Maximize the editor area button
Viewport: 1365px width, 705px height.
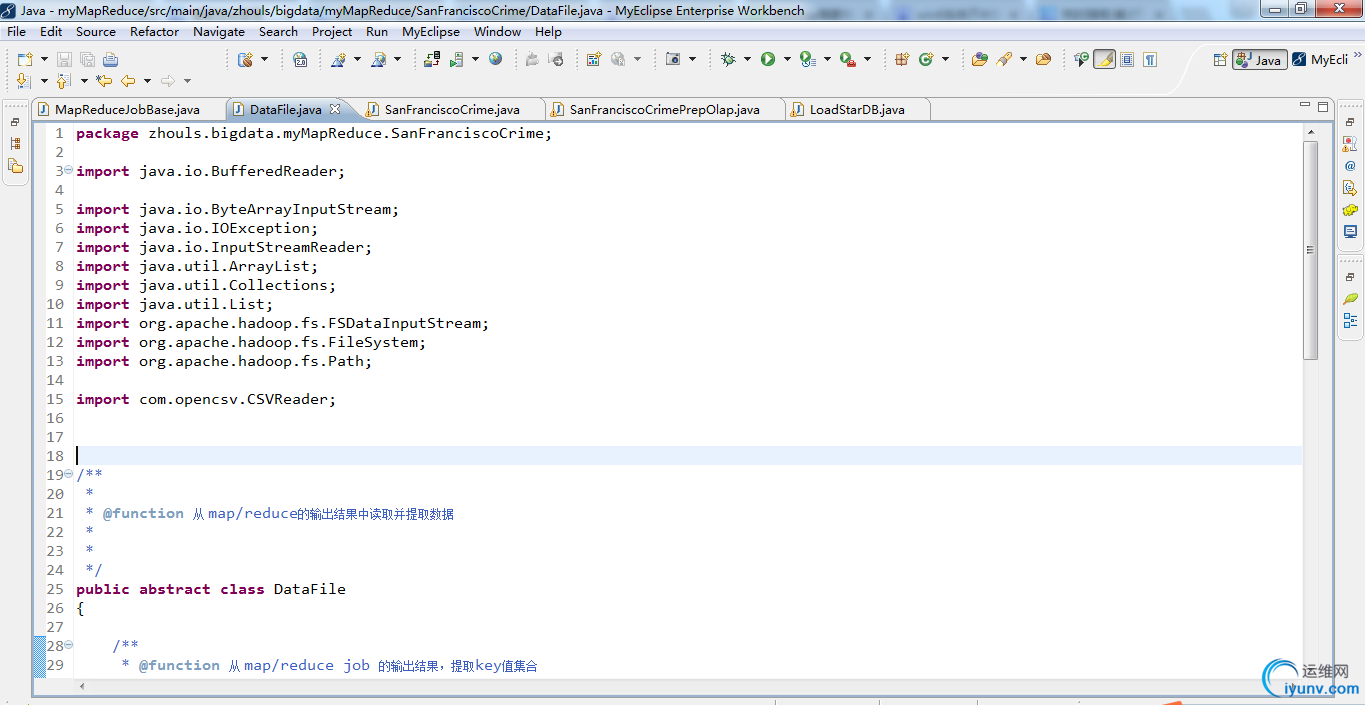[1323, 106]
